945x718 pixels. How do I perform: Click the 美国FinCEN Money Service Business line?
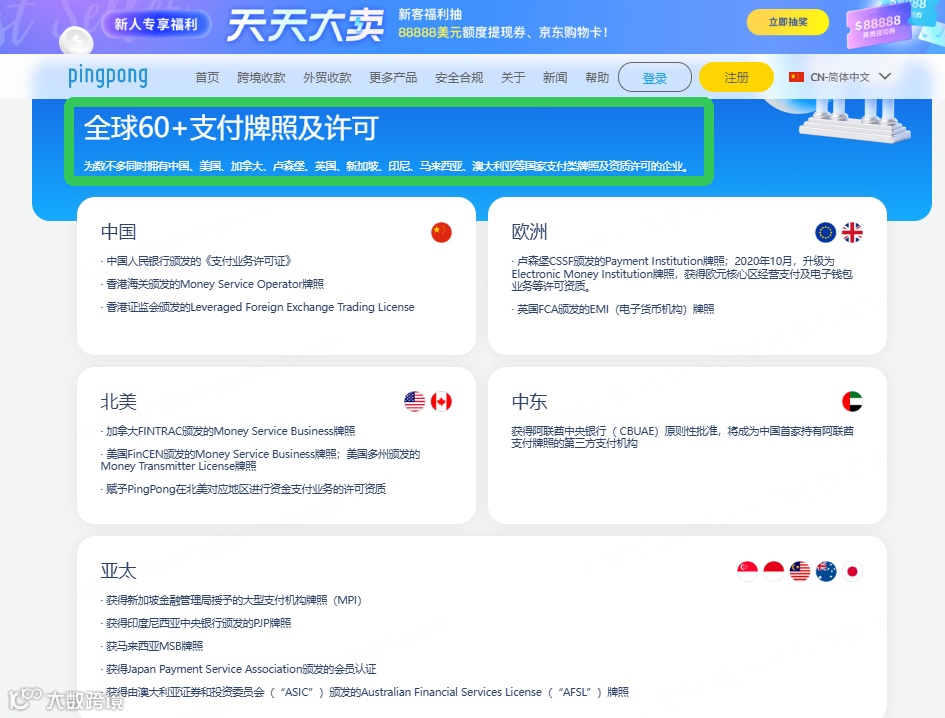coord(260,460)
